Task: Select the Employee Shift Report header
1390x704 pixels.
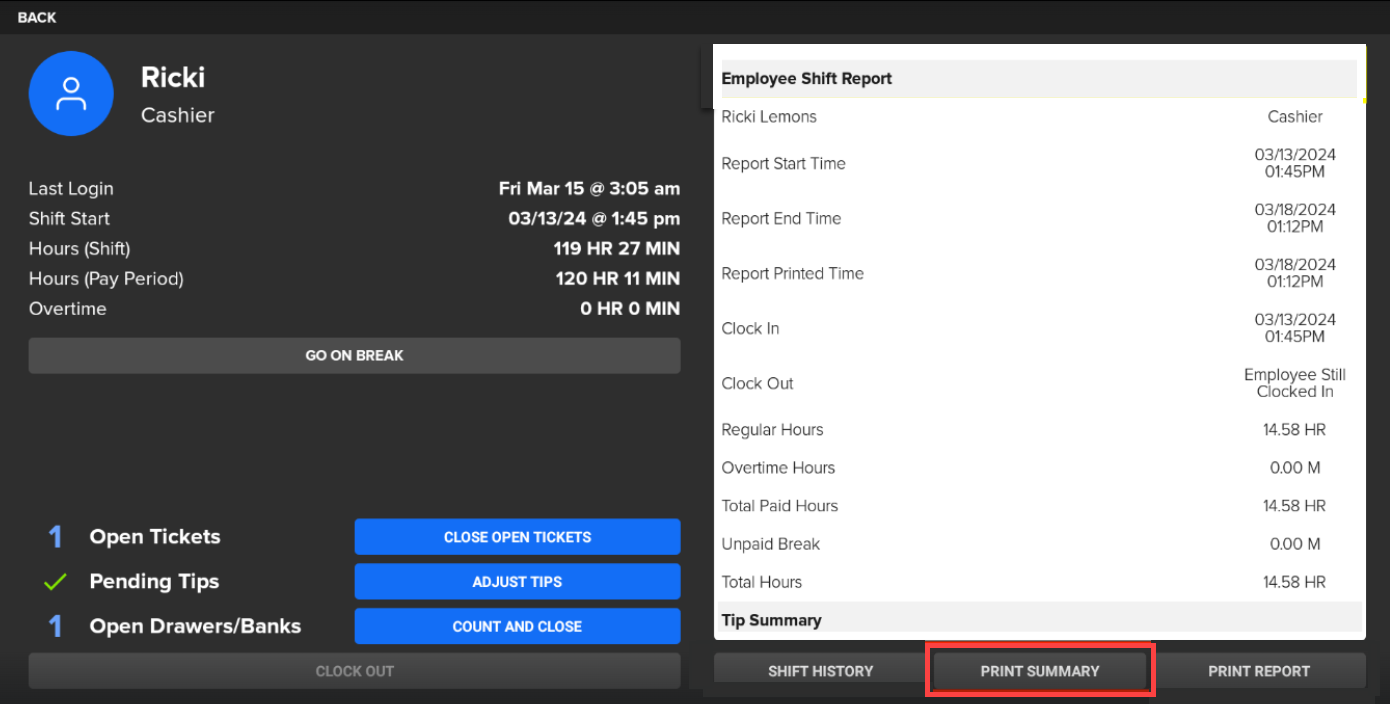Action: coord(806,79)
